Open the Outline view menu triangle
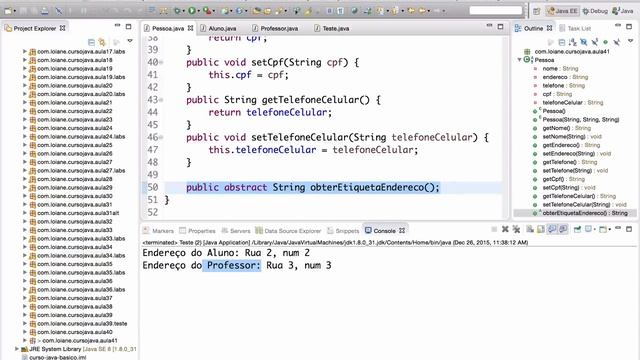The width and height of the screenshot is (640, 360). [630, 41]
